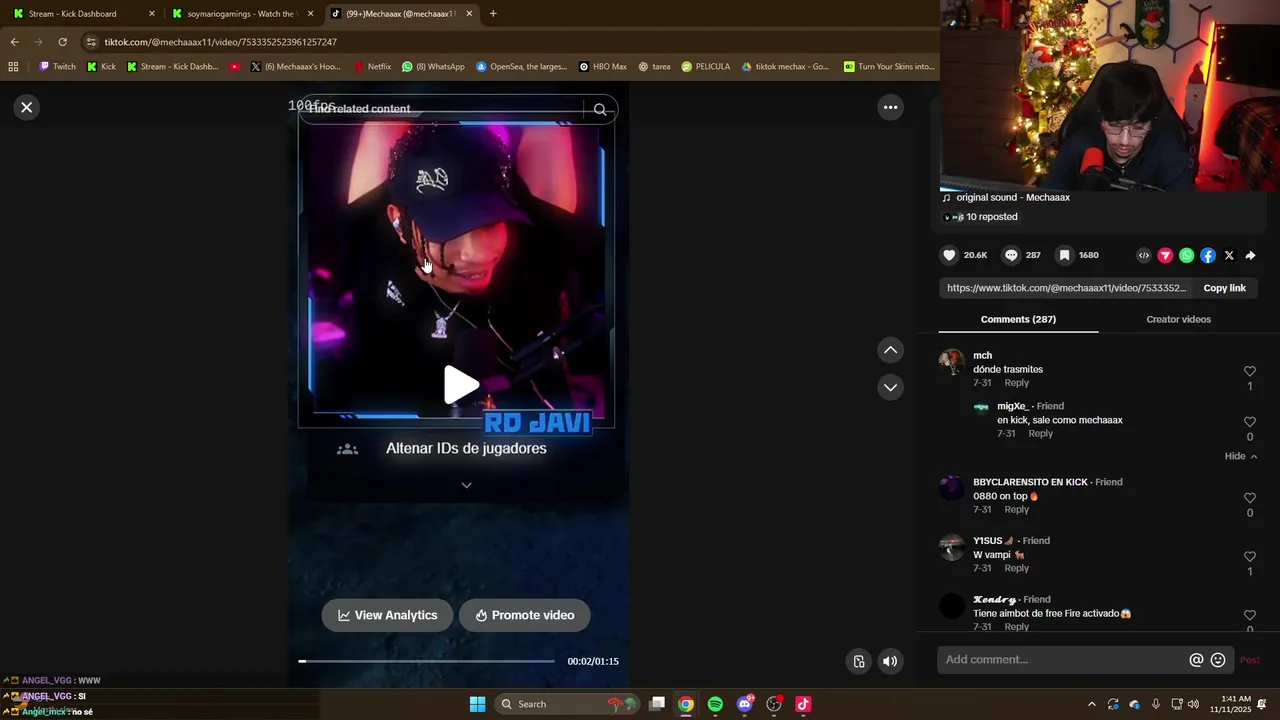
Task: Open mch's profile avatar
Action: (x=951, y=361)
